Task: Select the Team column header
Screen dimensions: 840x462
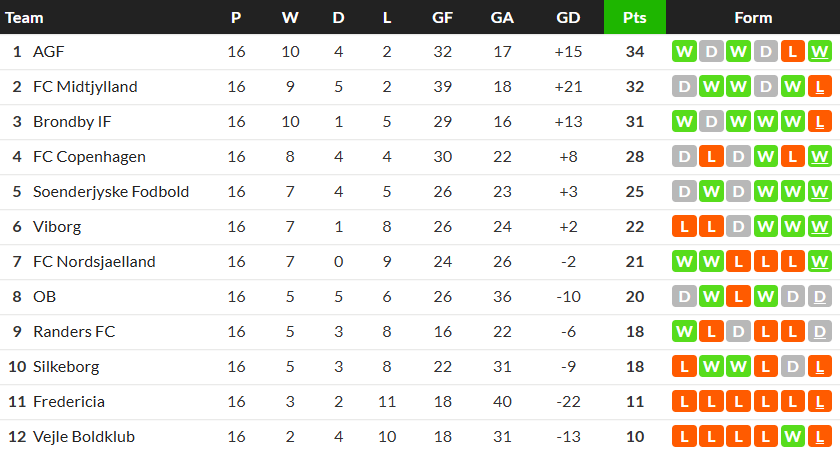Action: [x=24, y=17]
